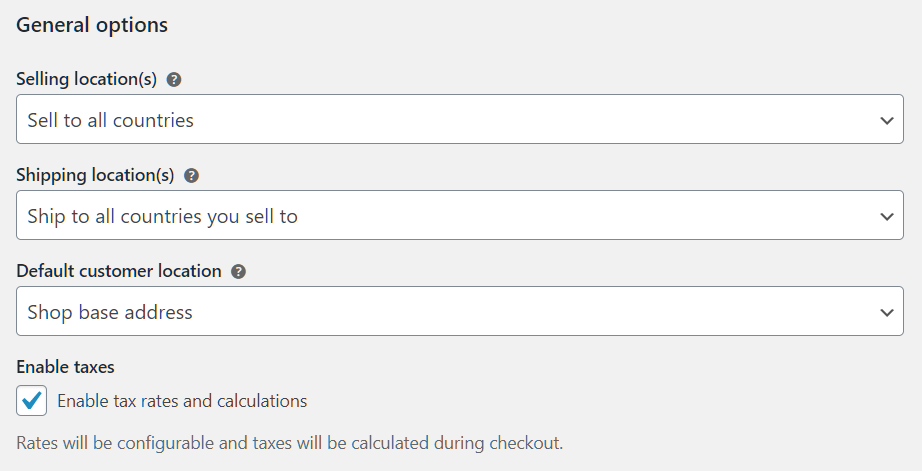This screenshot has height=471, width=922.
Task: Expand the Shipping location(s) select box
Action: pyautogui.click(x=460, y=215)
